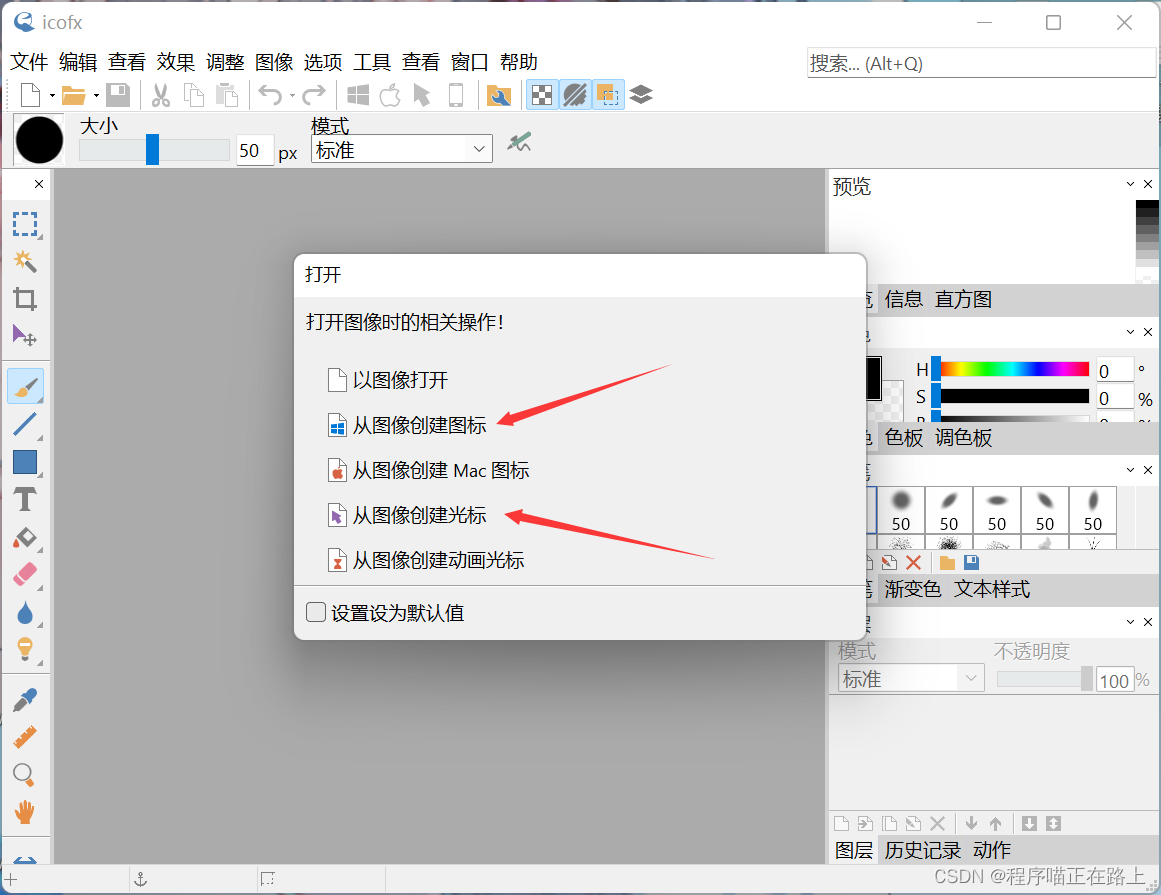Activate the Zoom magnifier tool
Image resolution: width=1161 pixels, height=895 pixels.
[x=26, y=774]
